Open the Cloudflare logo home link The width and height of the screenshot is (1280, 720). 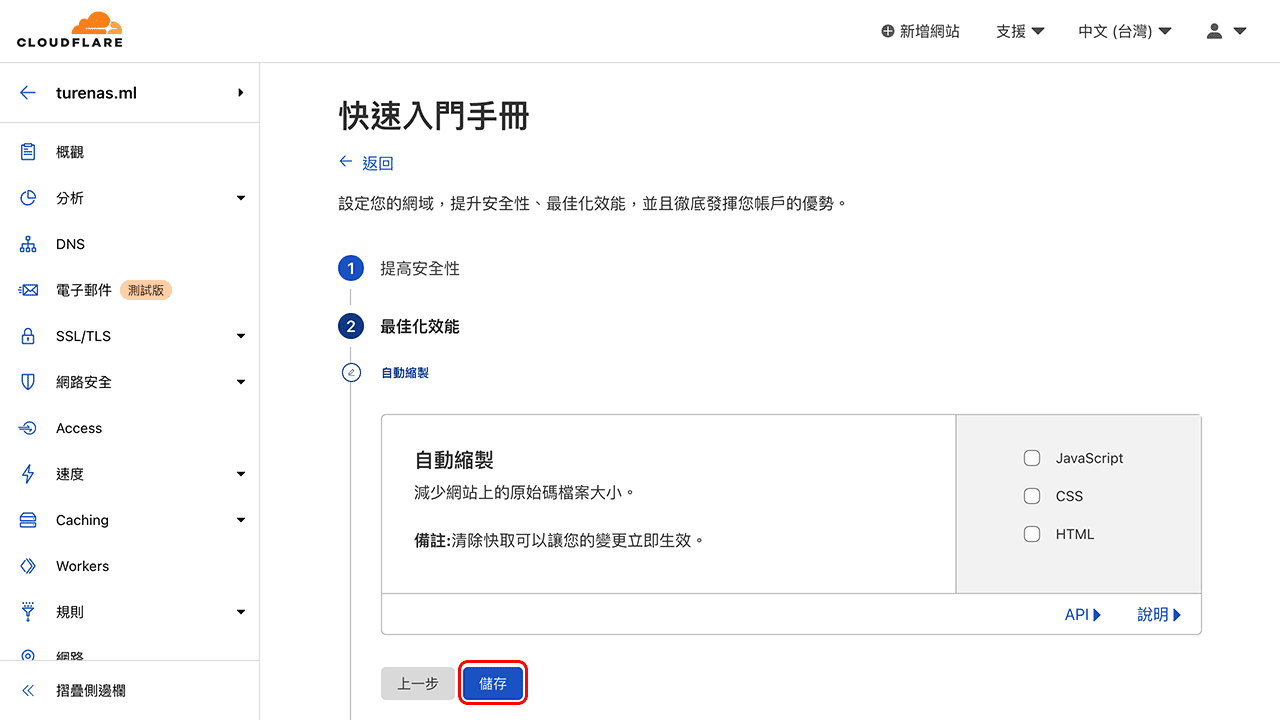pyautogui.click(x=69, y=30)
